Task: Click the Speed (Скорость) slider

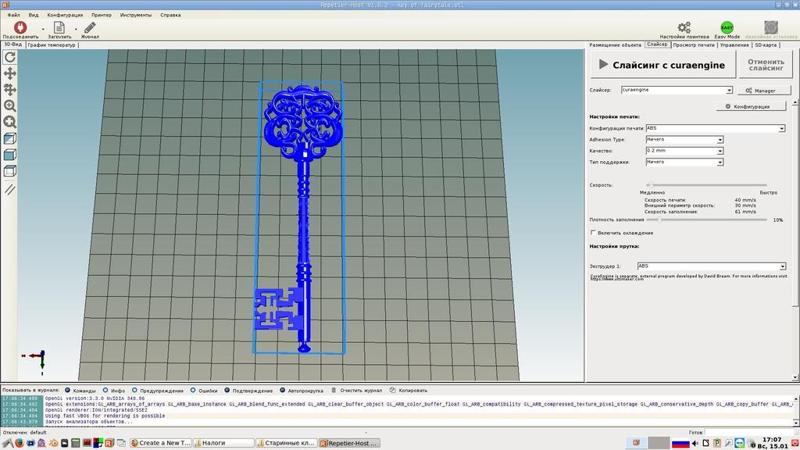Action: 706,185
